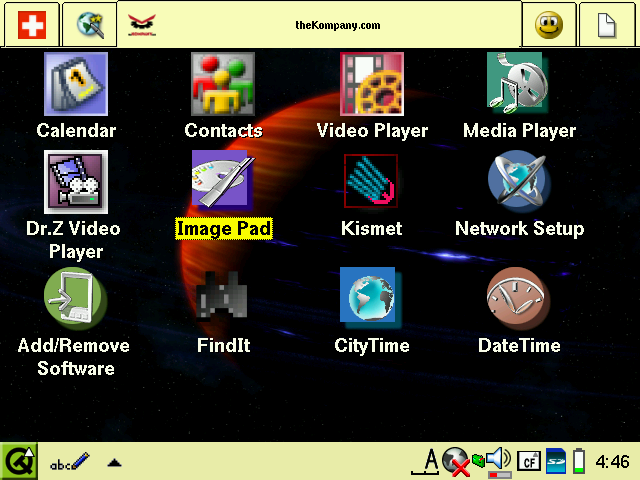This screenshot has height=480, width=640.
Task: Click the CF card tray icon
Action: coord(529,461)
